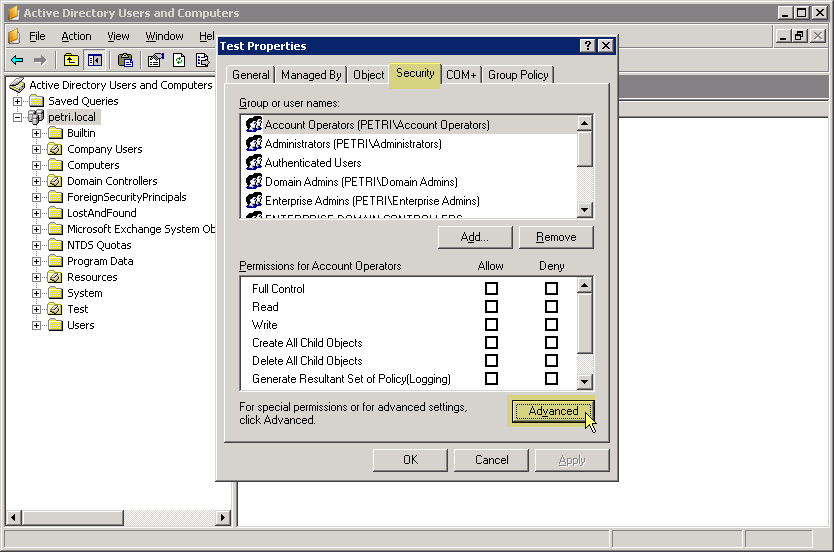Open the File menu
This screenshot has width=834, height=552.
coord(37,36)
